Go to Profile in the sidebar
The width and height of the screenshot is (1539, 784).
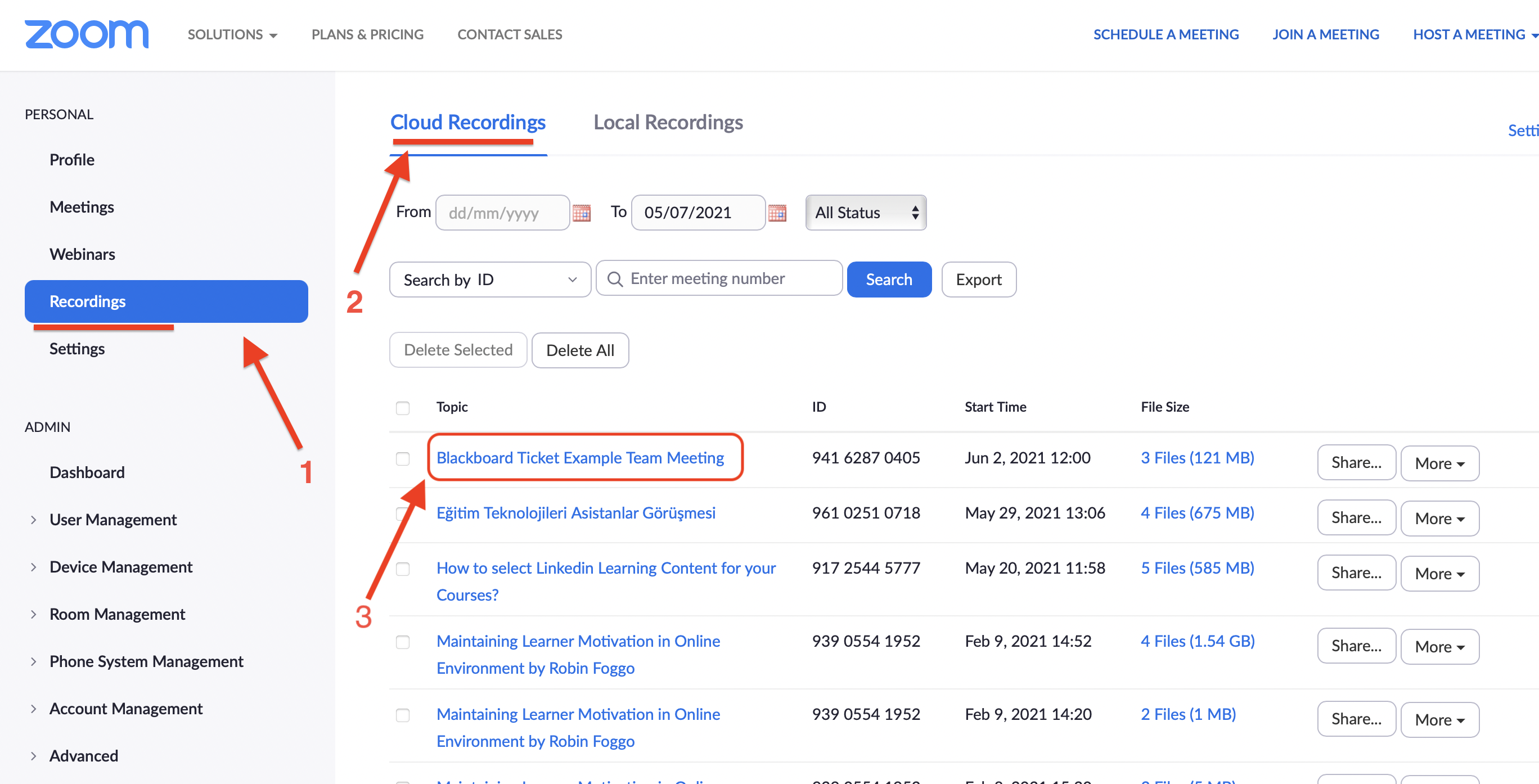(x=71, y=160)
